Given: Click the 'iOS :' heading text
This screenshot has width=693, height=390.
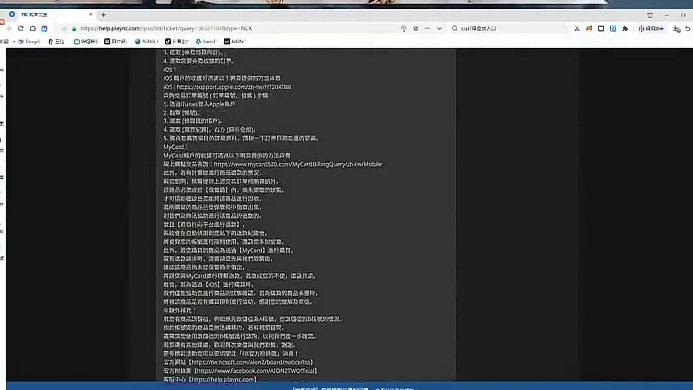Looking at the screenshot, I should pos(169,69).
